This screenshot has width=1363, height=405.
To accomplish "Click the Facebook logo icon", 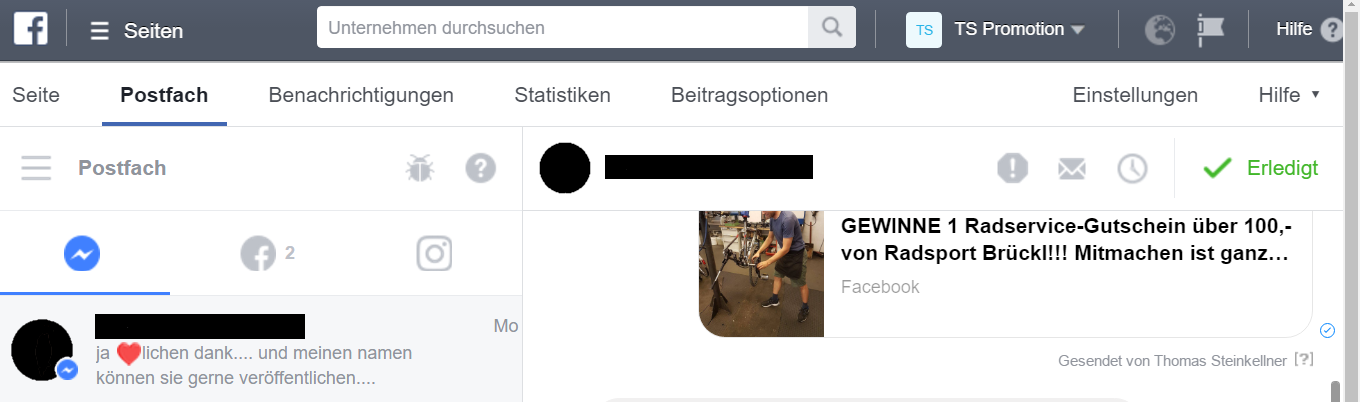I will (30, 29).
